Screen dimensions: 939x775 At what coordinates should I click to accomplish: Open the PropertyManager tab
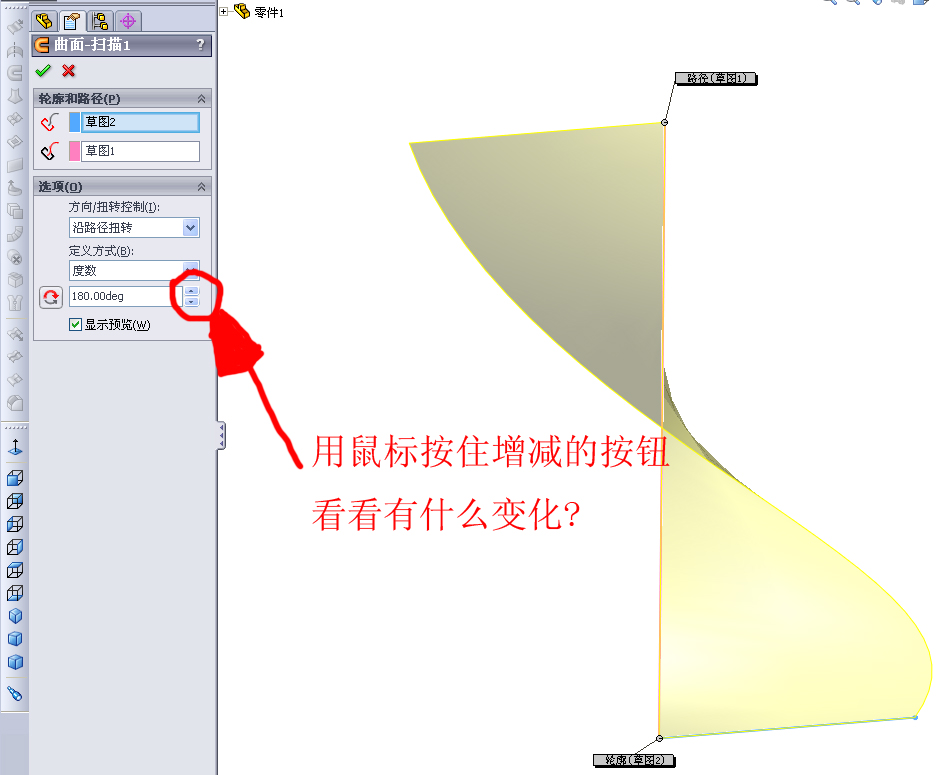tap(72, 22)
